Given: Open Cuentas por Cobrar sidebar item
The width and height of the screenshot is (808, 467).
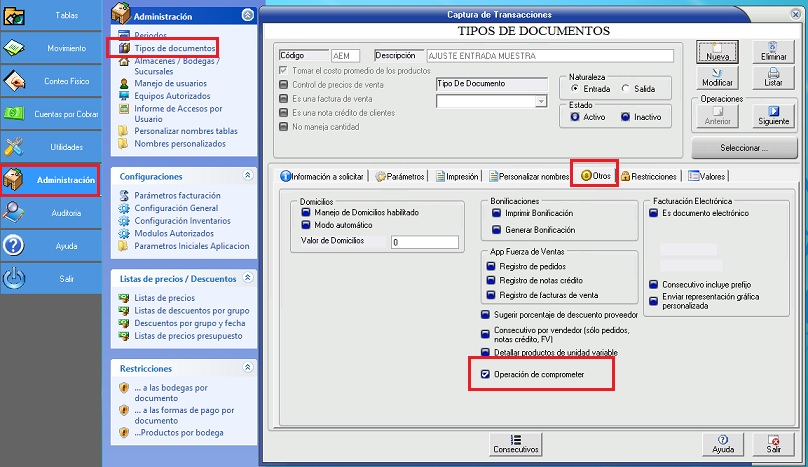Looking at the screenshot, I should (50, 114).
